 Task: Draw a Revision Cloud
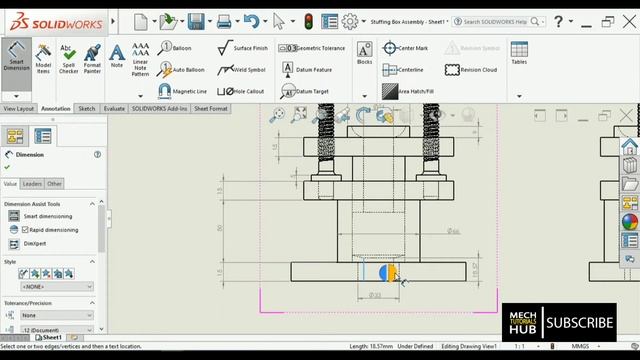pyautogui.click(x=471, y=70)
